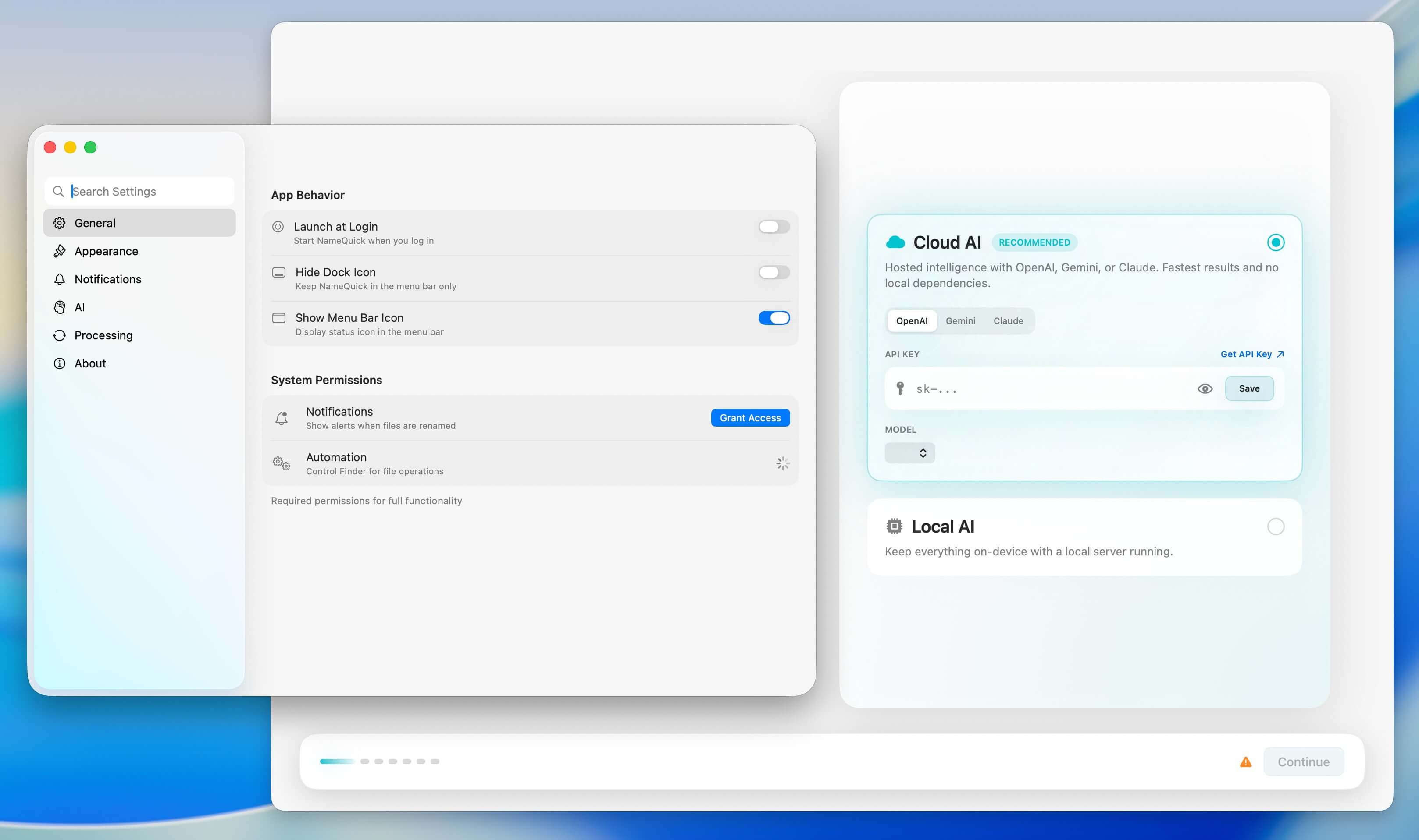This screenshot has height=840, width=1419.
Task: Switch to the Claude provider tab
Action: coord(1008,321)
